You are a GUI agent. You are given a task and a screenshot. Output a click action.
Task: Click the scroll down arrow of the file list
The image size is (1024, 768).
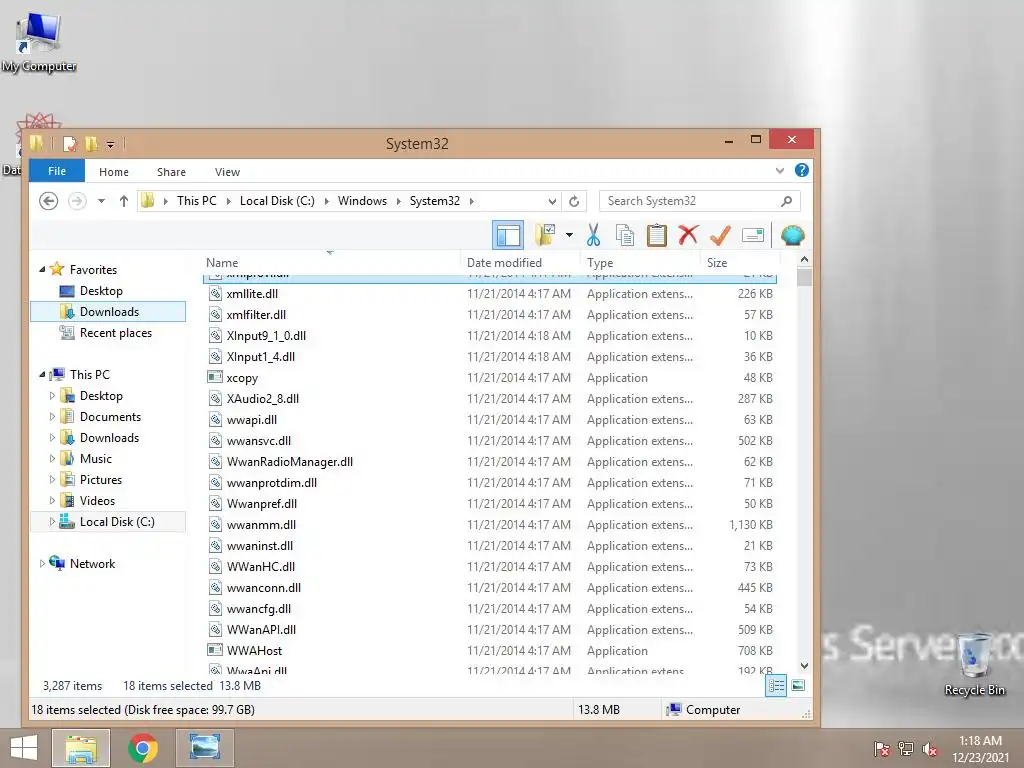[805, 666]
